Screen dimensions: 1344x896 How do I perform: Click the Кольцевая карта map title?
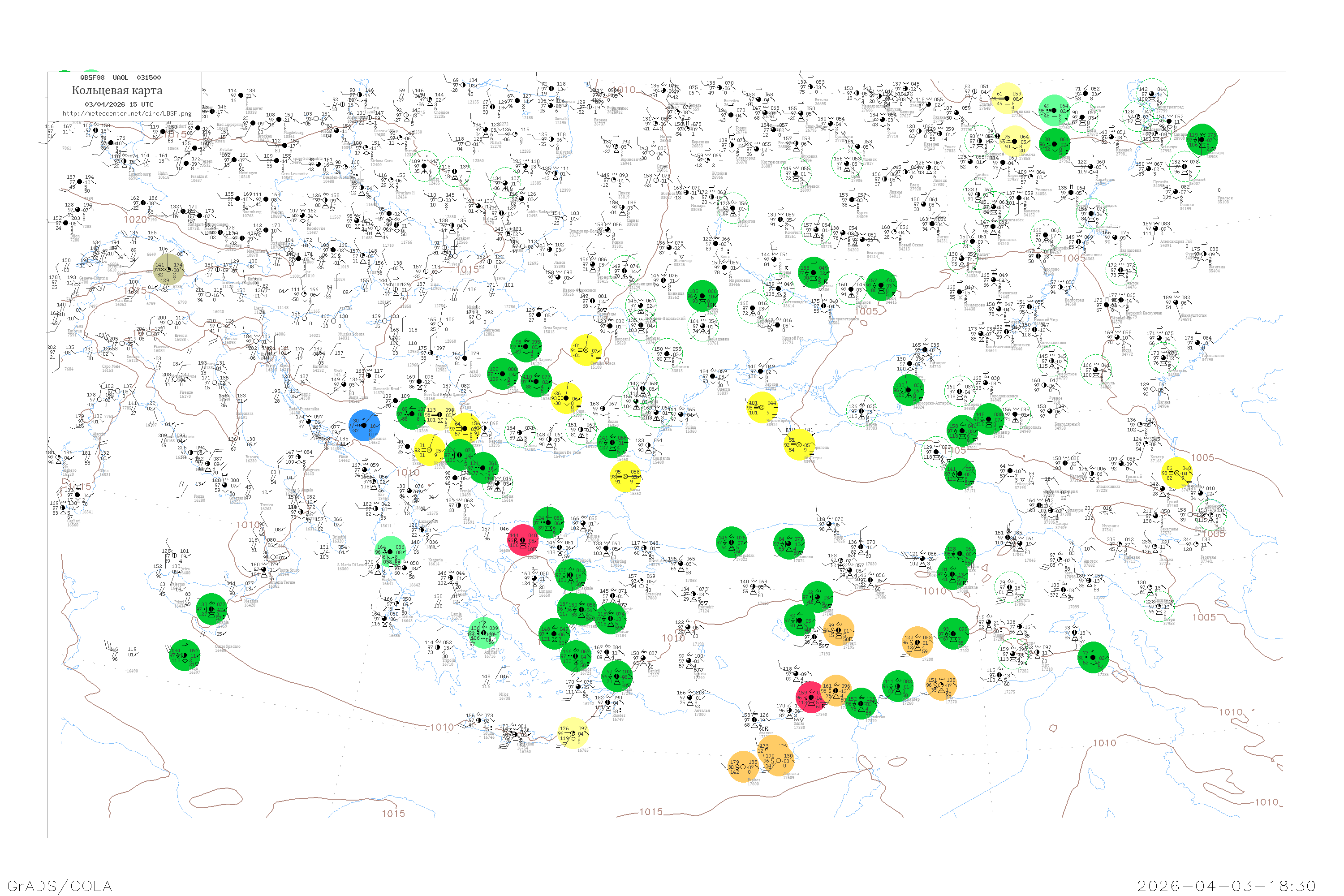tap(117, 90)
